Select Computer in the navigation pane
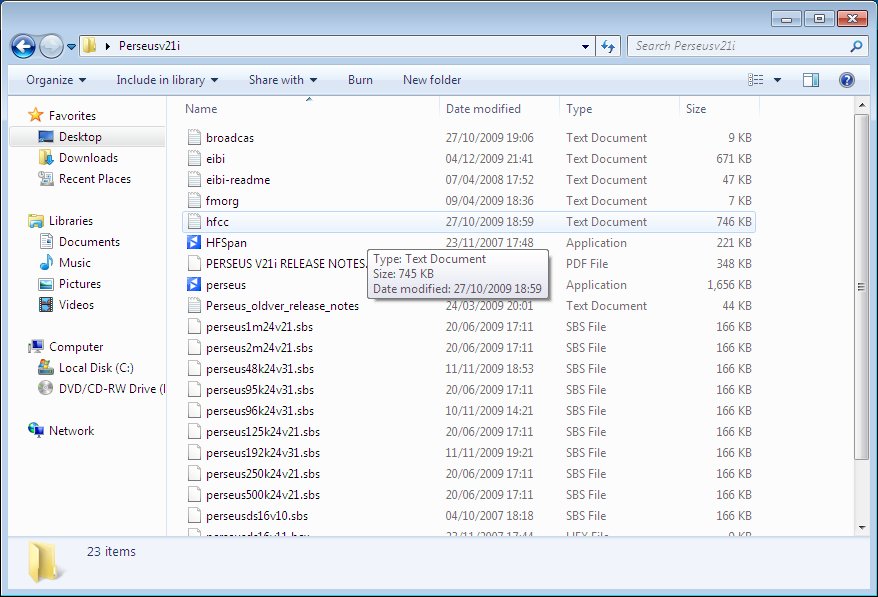Viewport: 878px width, 597px height. pyautogui.click(x=76, y=347)
